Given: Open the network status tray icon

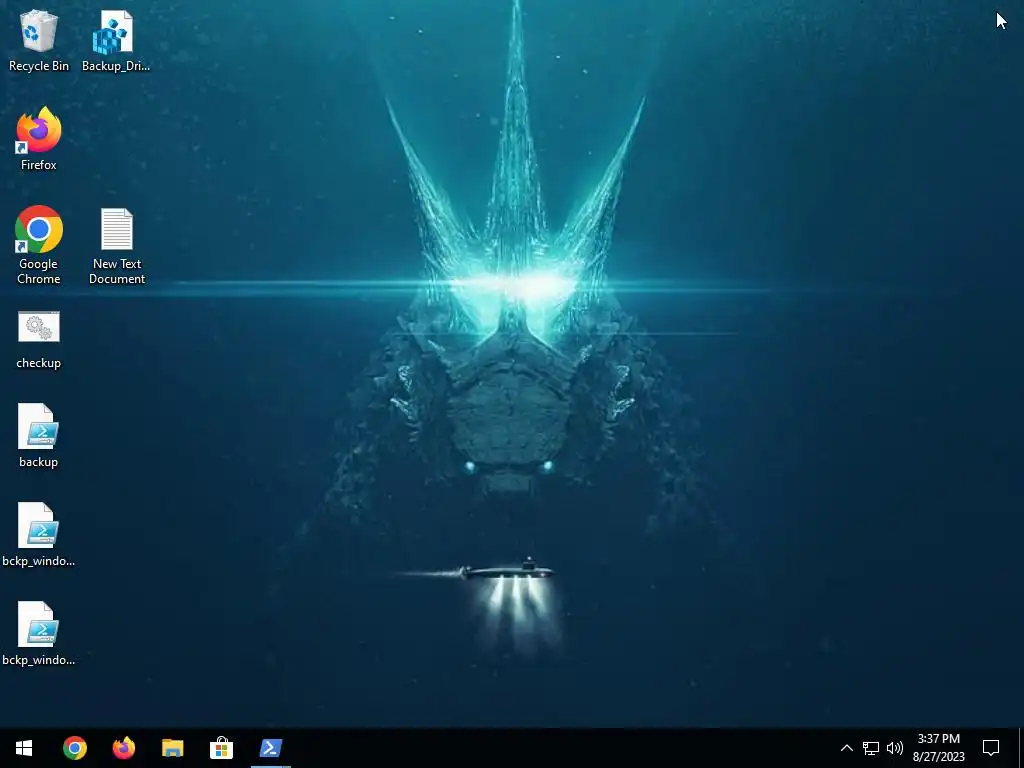Looking at the screenshot, I should pos(871,748).
